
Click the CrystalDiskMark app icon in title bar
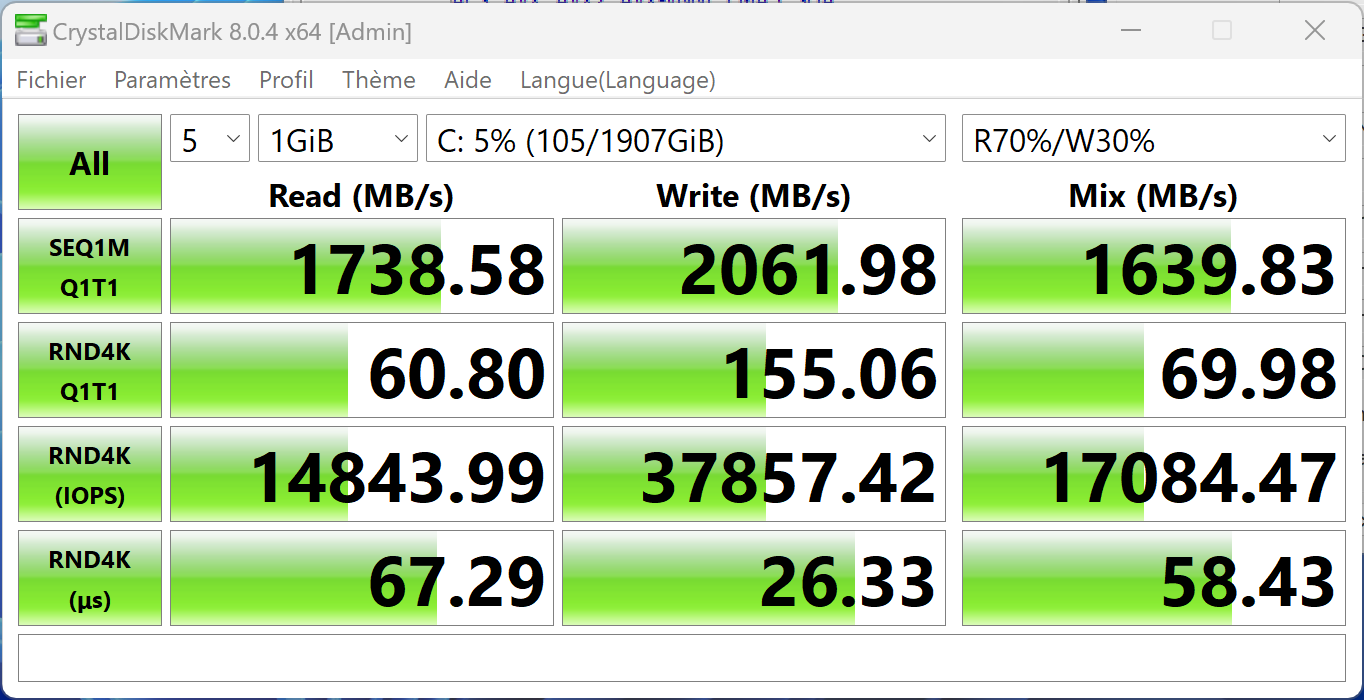coord(30,31)
